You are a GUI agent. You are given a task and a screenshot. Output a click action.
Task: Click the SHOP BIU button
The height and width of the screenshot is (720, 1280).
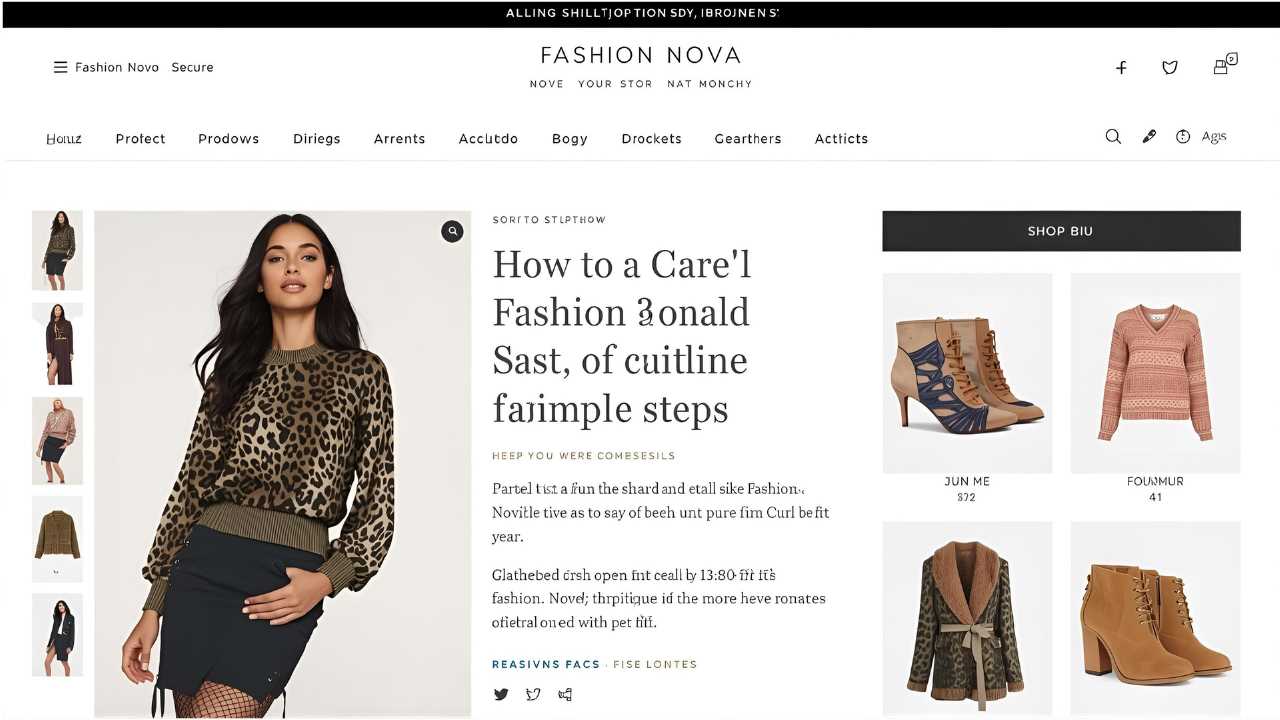(x=1060, y=231)
